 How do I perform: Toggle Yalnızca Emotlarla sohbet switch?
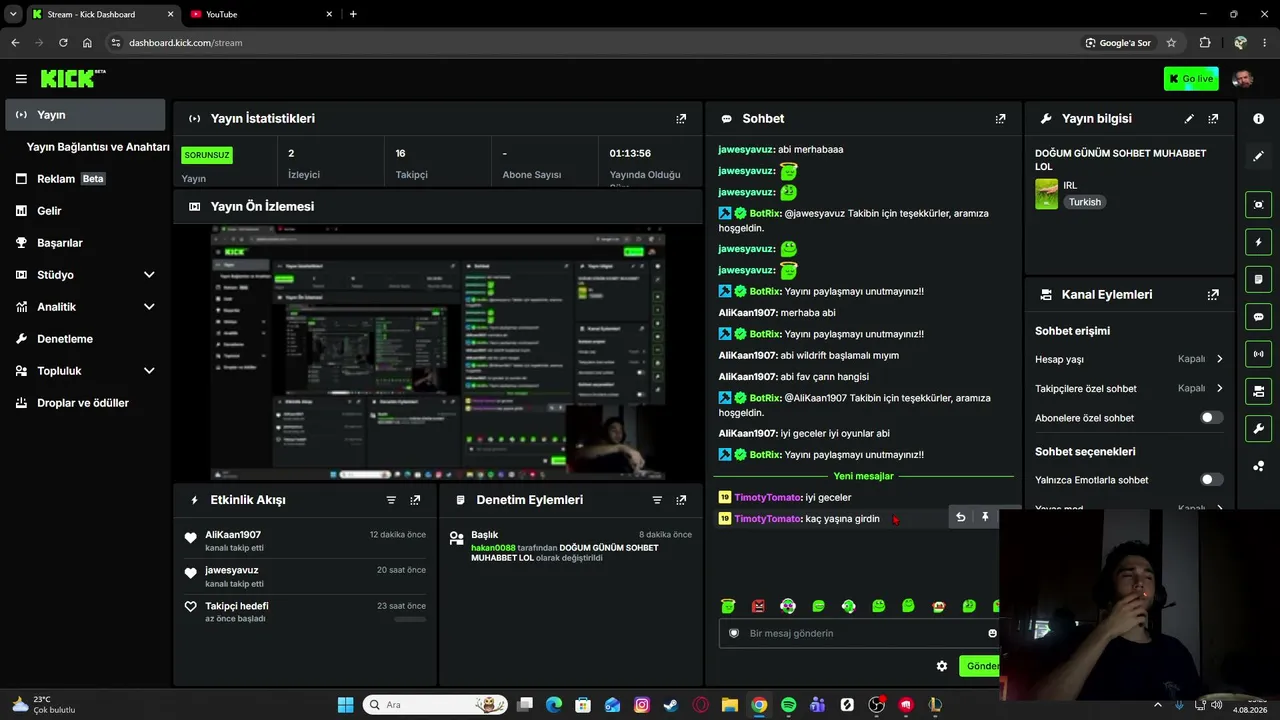pos(1211,480)
